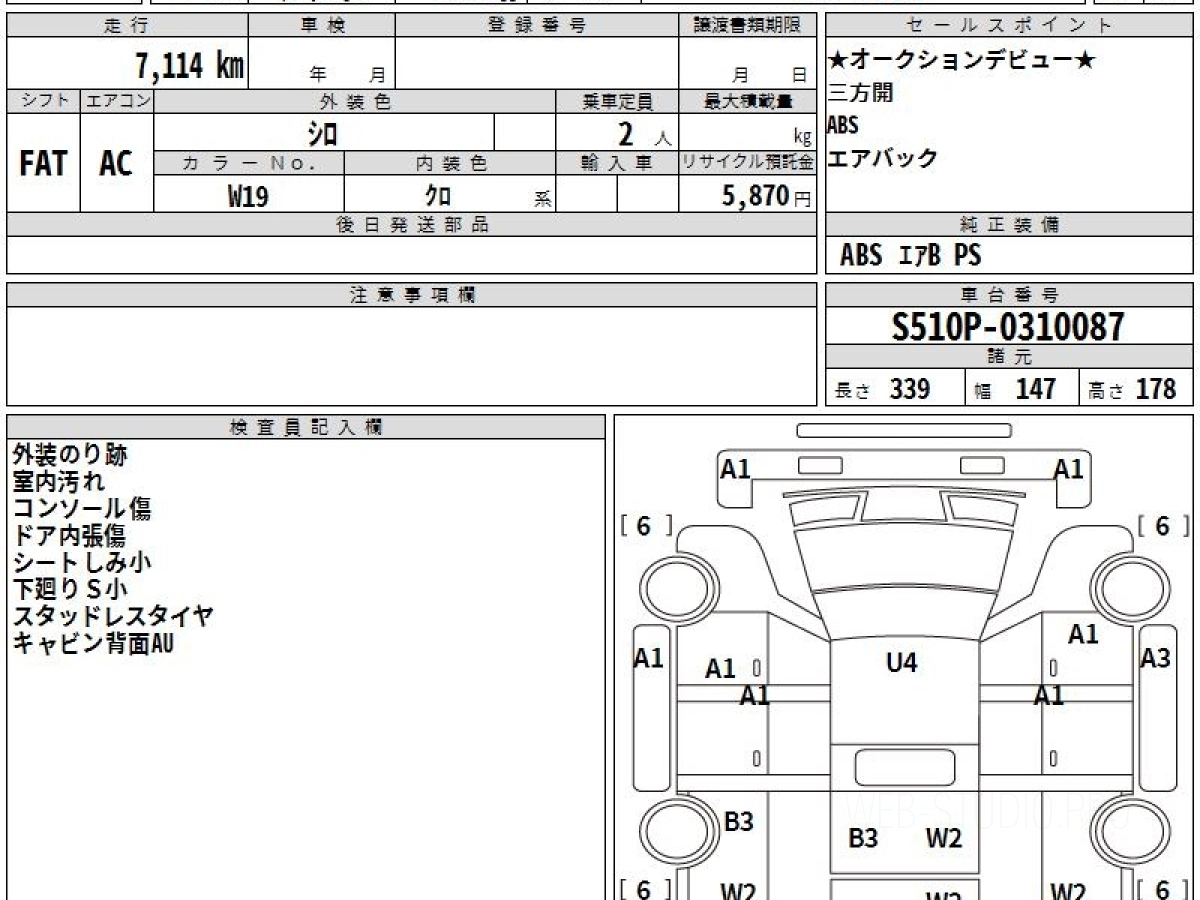Screen dimensions: 1200x900
Task: Click the AC air conditioner cell
Action: pos(117,163)
